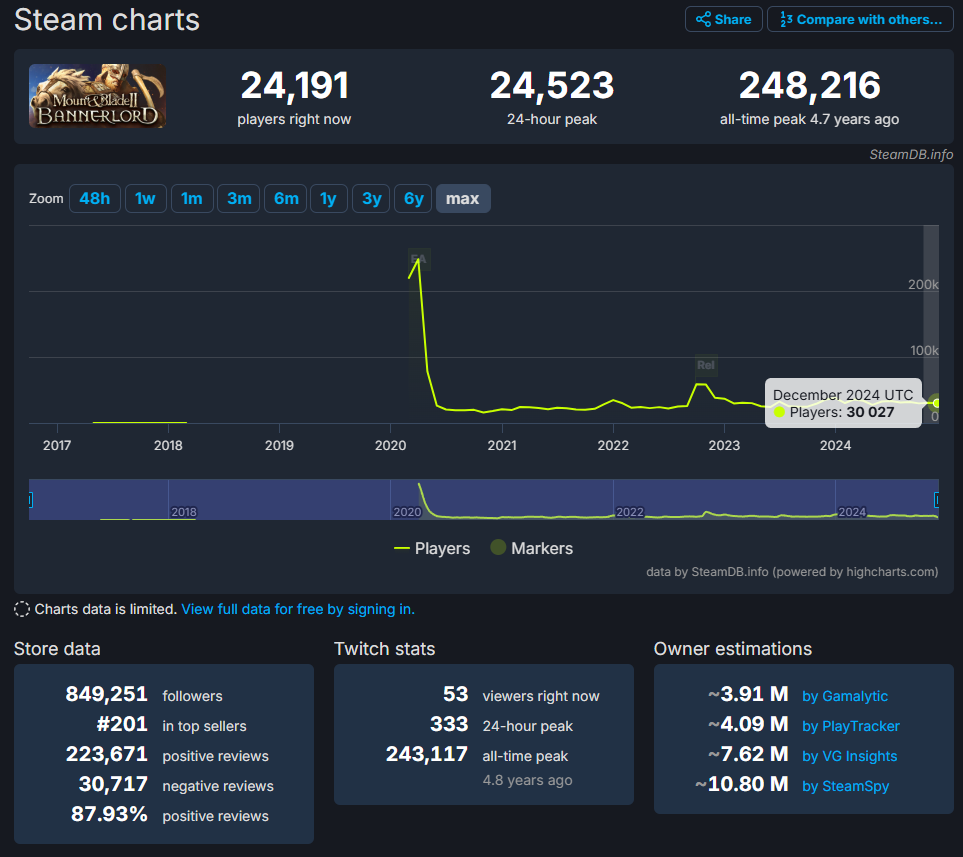This screenshot has height=857, width=963.
Task: Open the by VG Insights link
Action: click(x=849, y=756)
